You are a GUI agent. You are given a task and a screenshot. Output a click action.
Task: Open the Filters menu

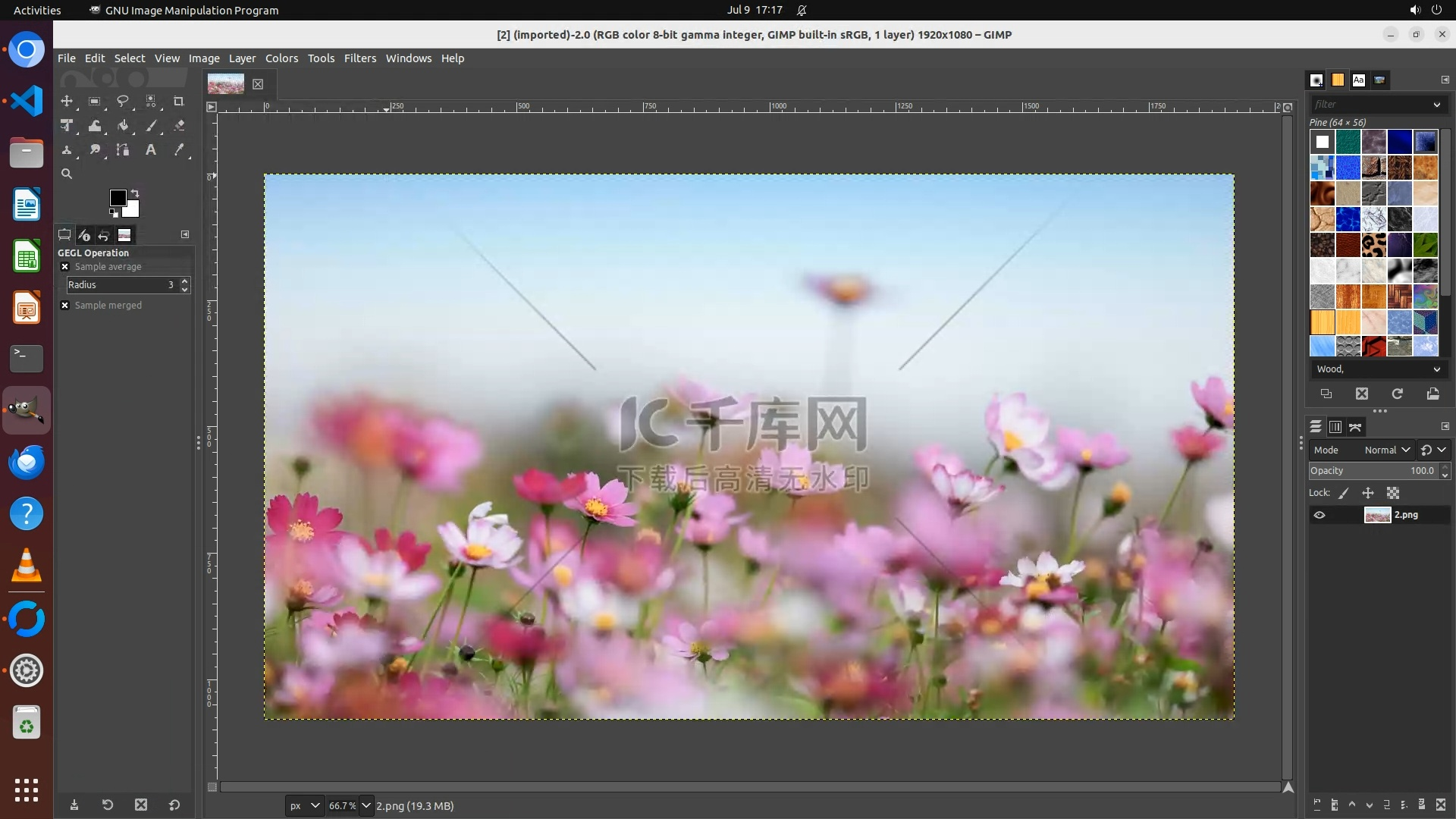pos(359,58)
